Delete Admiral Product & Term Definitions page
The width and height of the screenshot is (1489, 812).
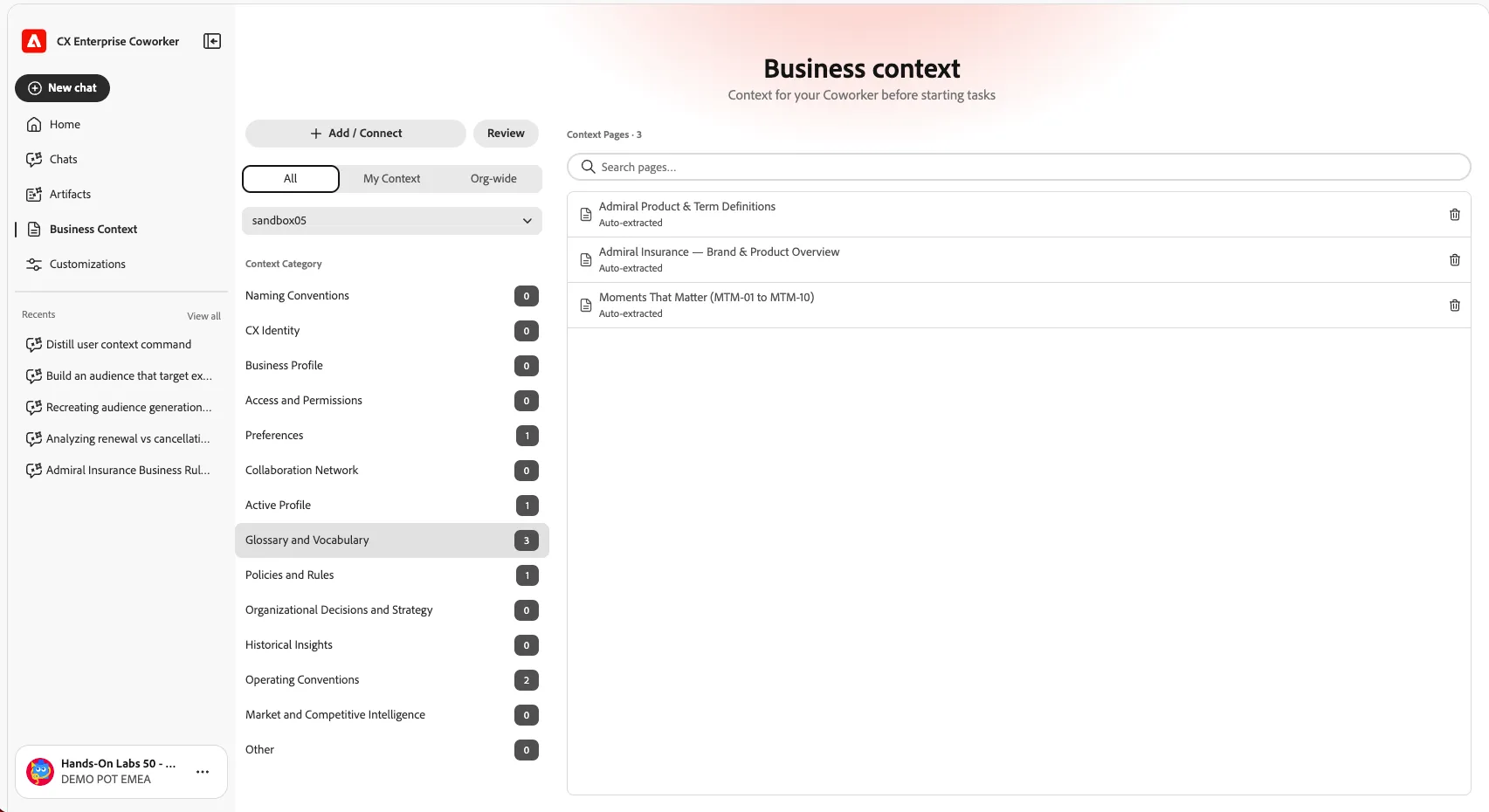pos(1455,215)
